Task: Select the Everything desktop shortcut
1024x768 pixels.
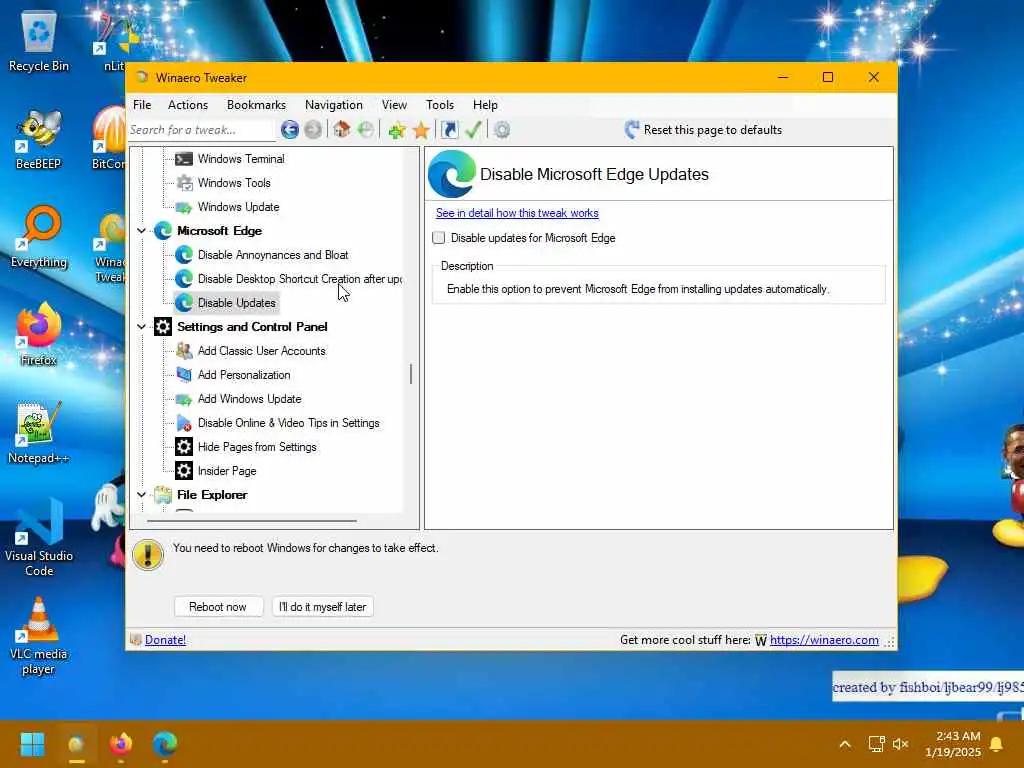Action: click(39, 237)
